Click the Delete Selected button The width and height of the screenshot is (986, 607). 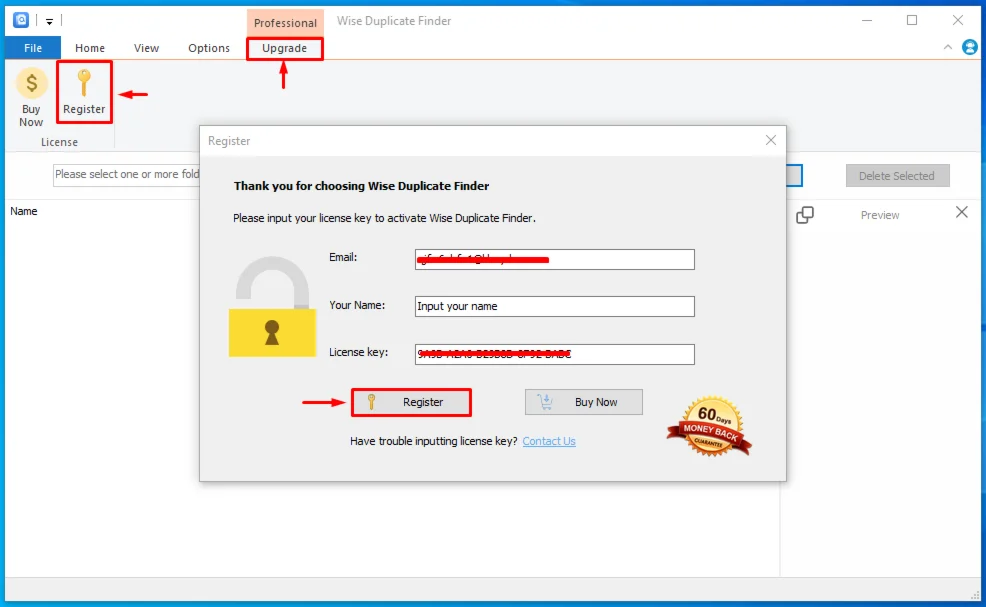tap(897, 175)
